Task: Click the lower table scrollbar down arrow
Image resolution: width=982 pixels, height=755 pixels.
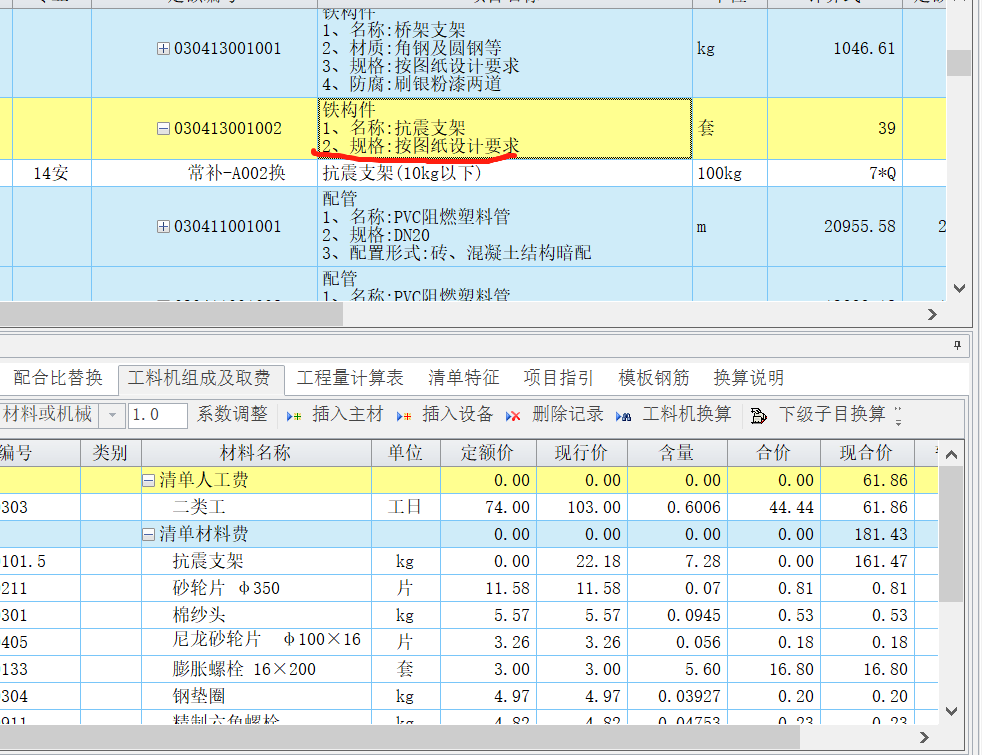Action: pos(951,711)
